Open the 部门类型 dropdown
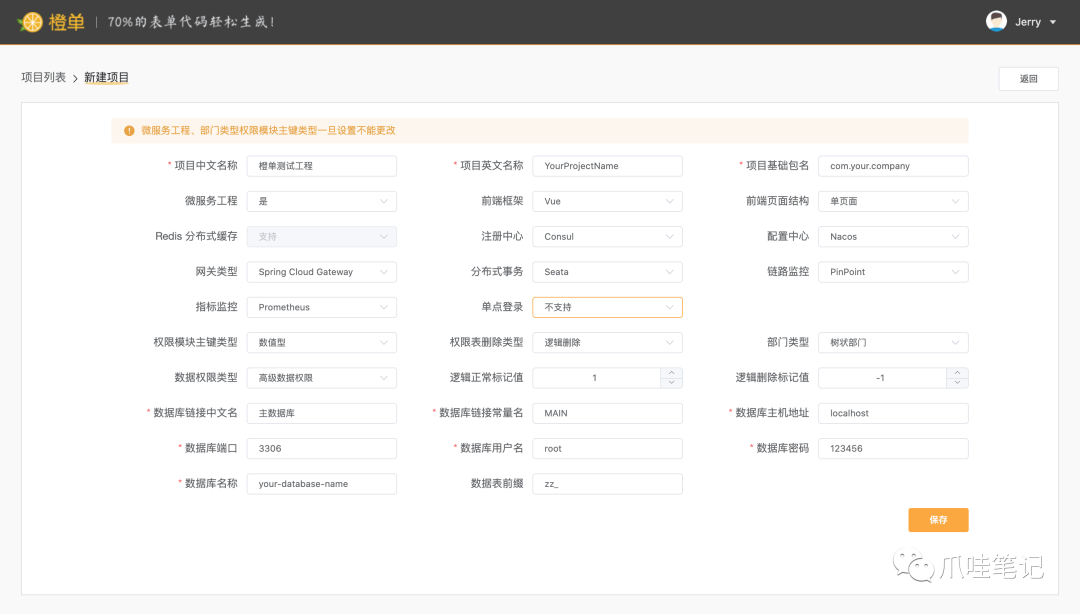This screenshot has height=614, width=1080. [893, 342]
